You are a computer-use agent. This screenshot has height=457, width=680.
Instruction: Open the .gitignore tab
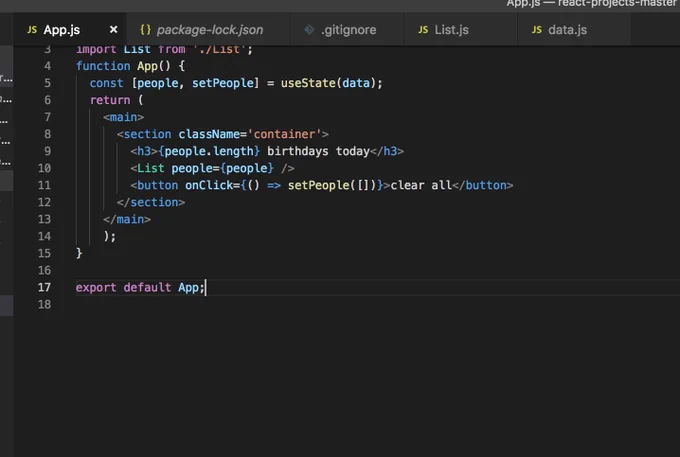[x=348, y=29]
